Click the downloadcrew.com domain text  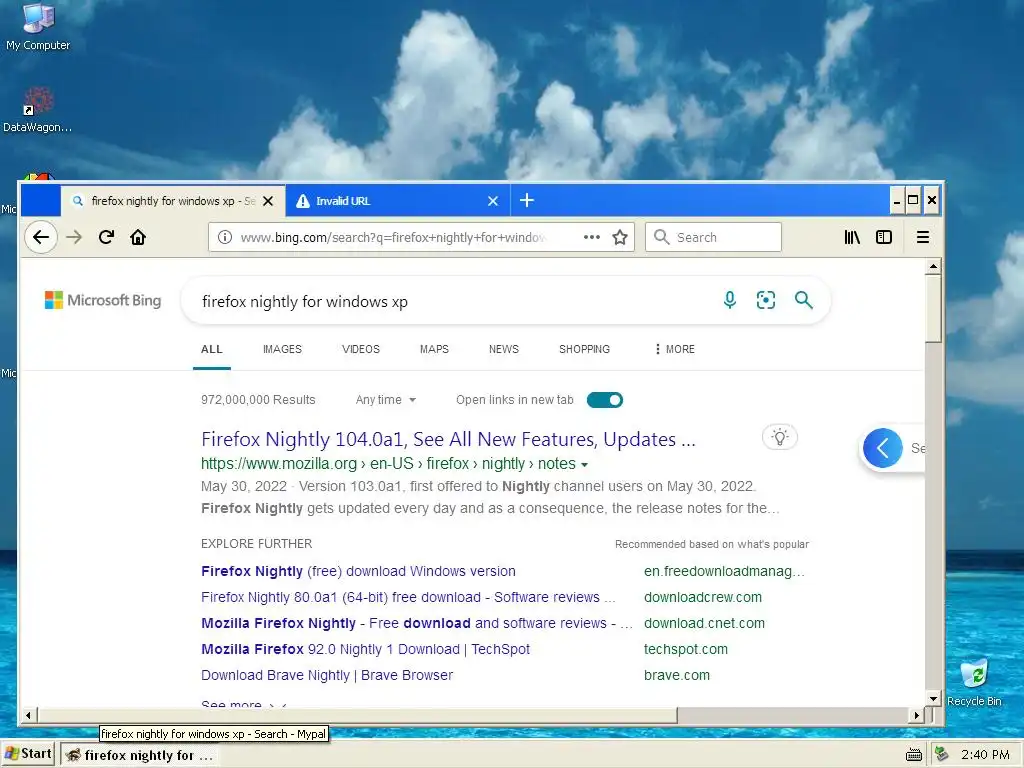point(703,597)
